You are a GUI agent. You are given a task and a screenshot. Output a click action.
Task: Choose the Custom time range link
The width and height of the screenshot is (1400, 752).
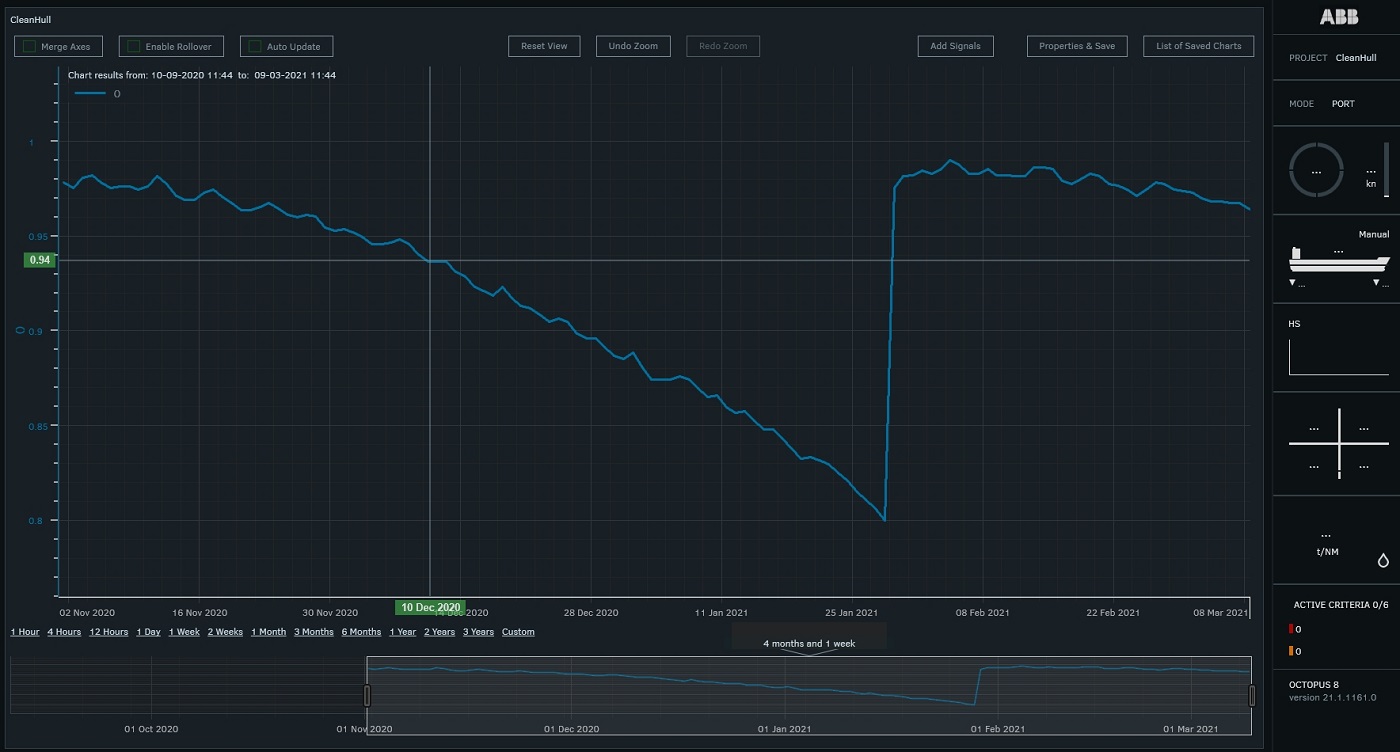coord(518,632)
